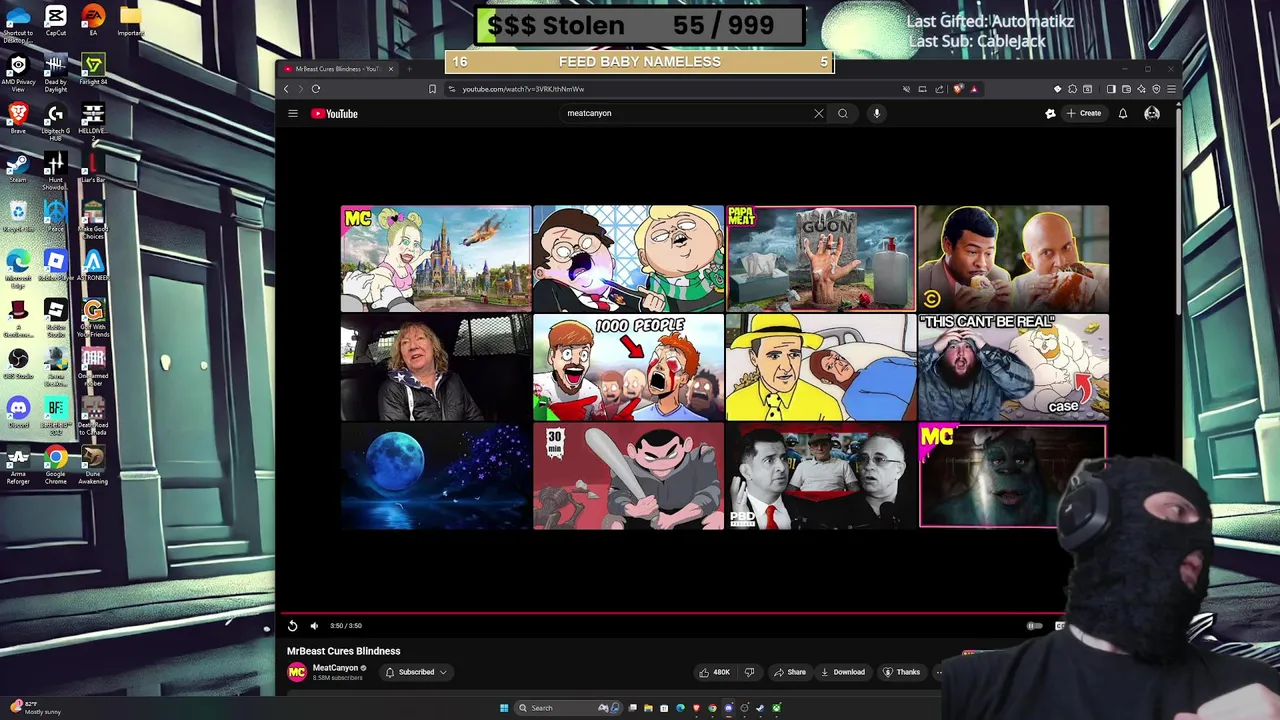This screenshot has height=720, width=1280.
Task: Open the taskbar weather widget
Action: click(35, 707)
